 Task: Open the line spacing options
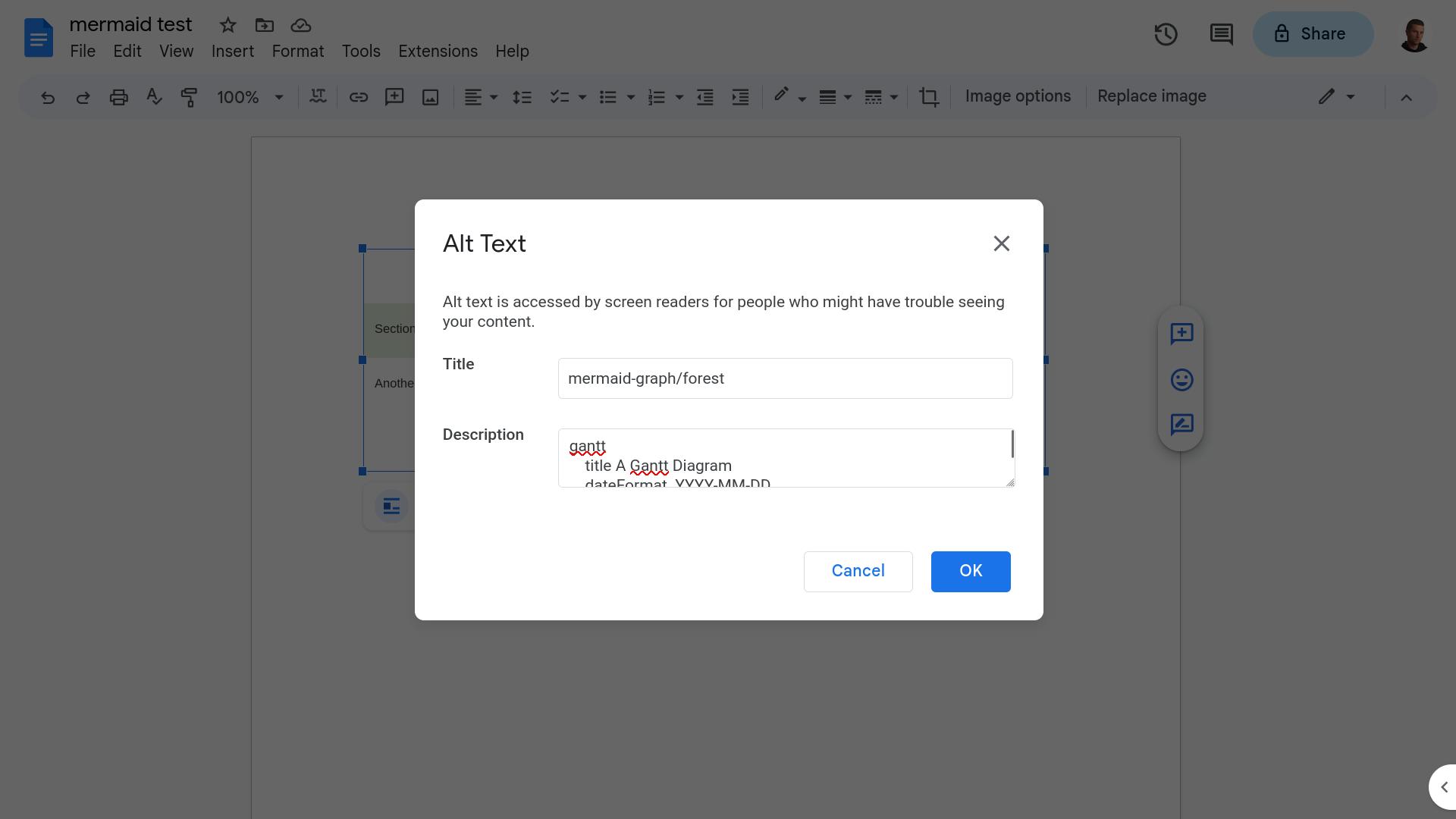[522, 97]
